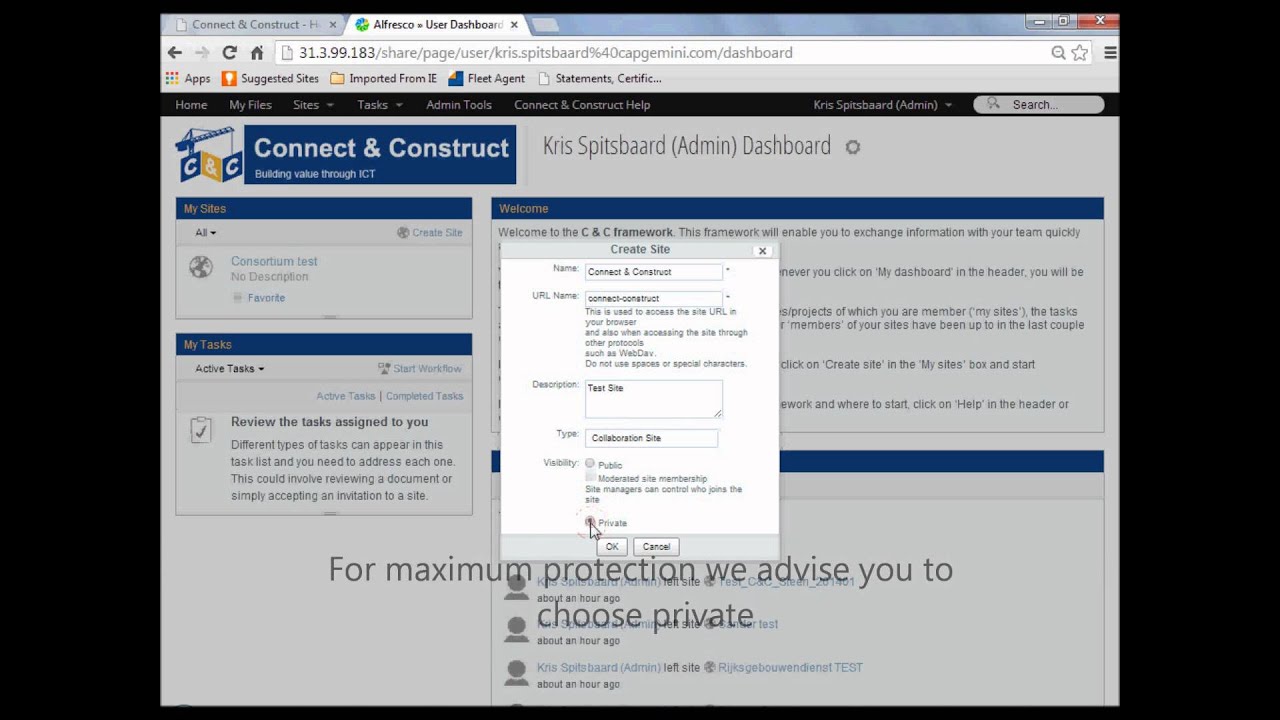The image size is (1280, 720).
Task: Click the zoom magnifier icon in address bar
Action: 1058,53
